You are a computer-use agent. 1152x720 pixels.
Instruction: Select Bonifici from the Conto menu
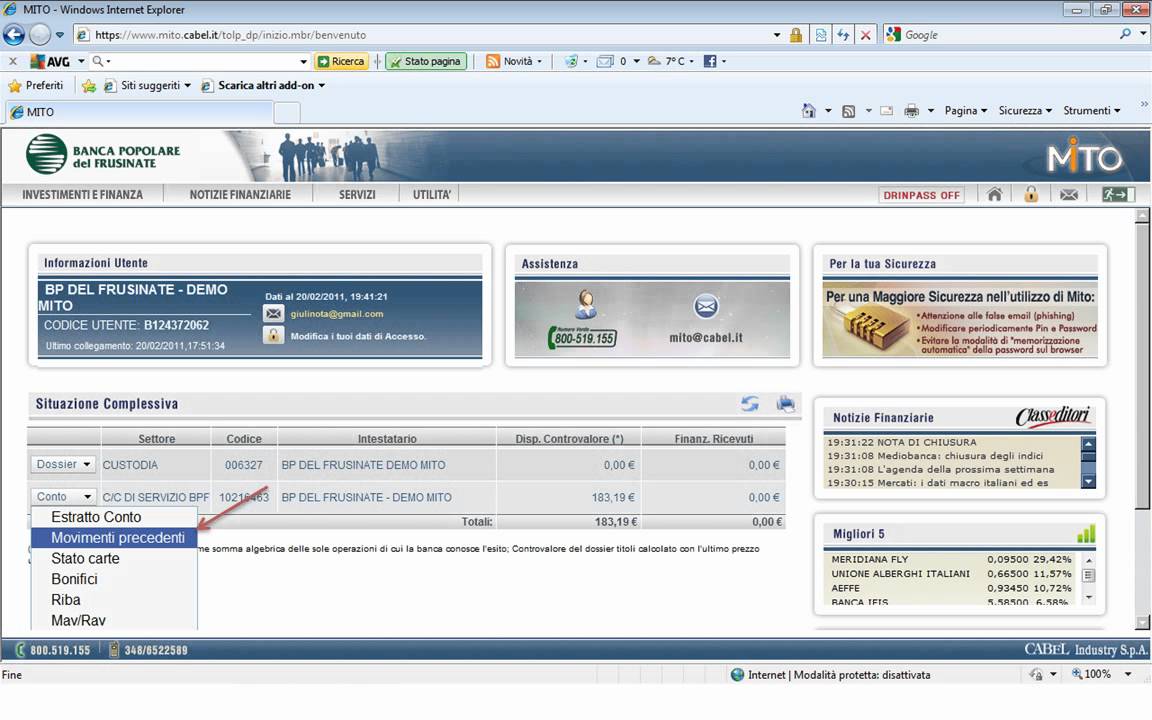[x=114, y=579]
